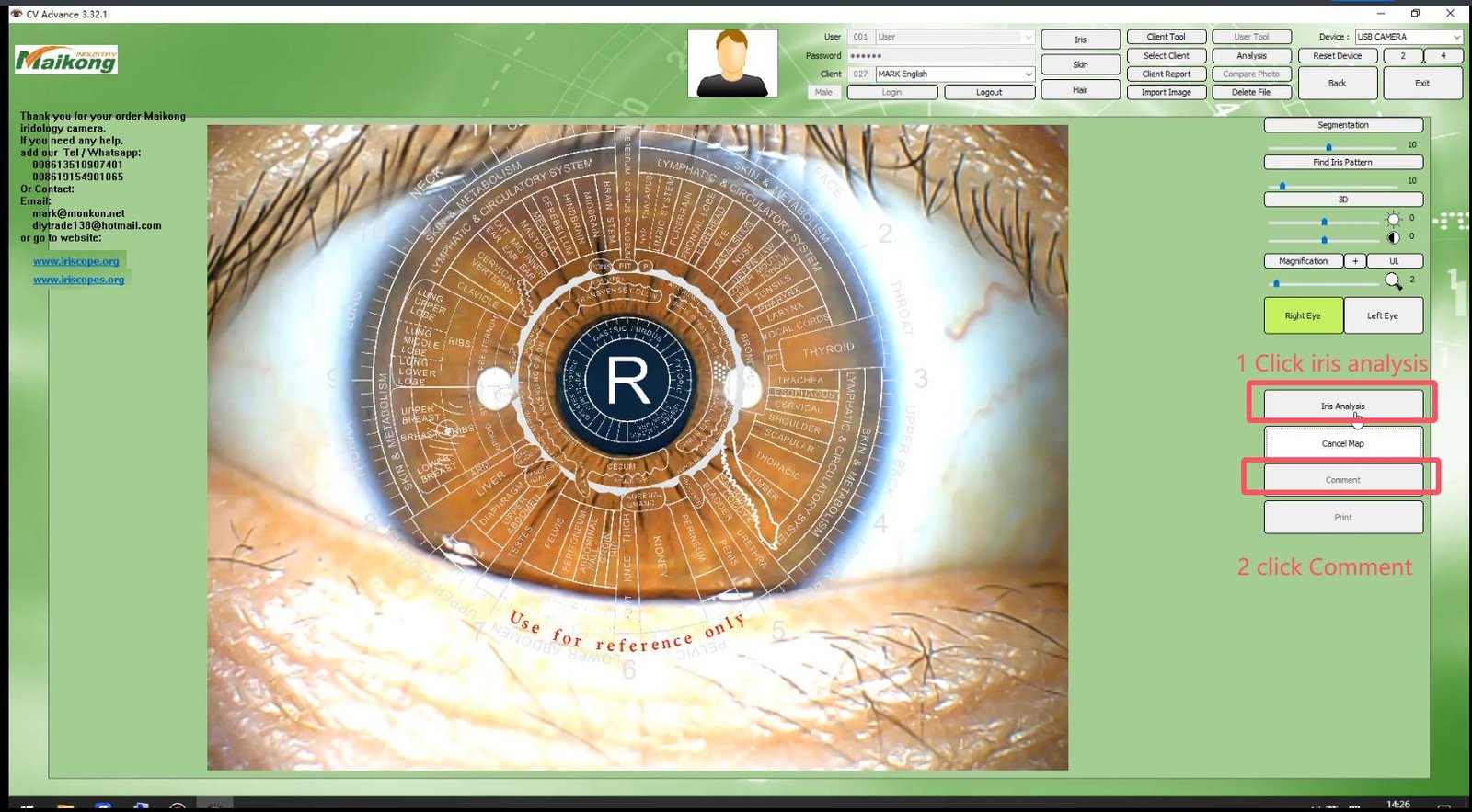Click the CV Advance title bar icon
Viewport: 1472px width, 812px height.
click(16, 14)
